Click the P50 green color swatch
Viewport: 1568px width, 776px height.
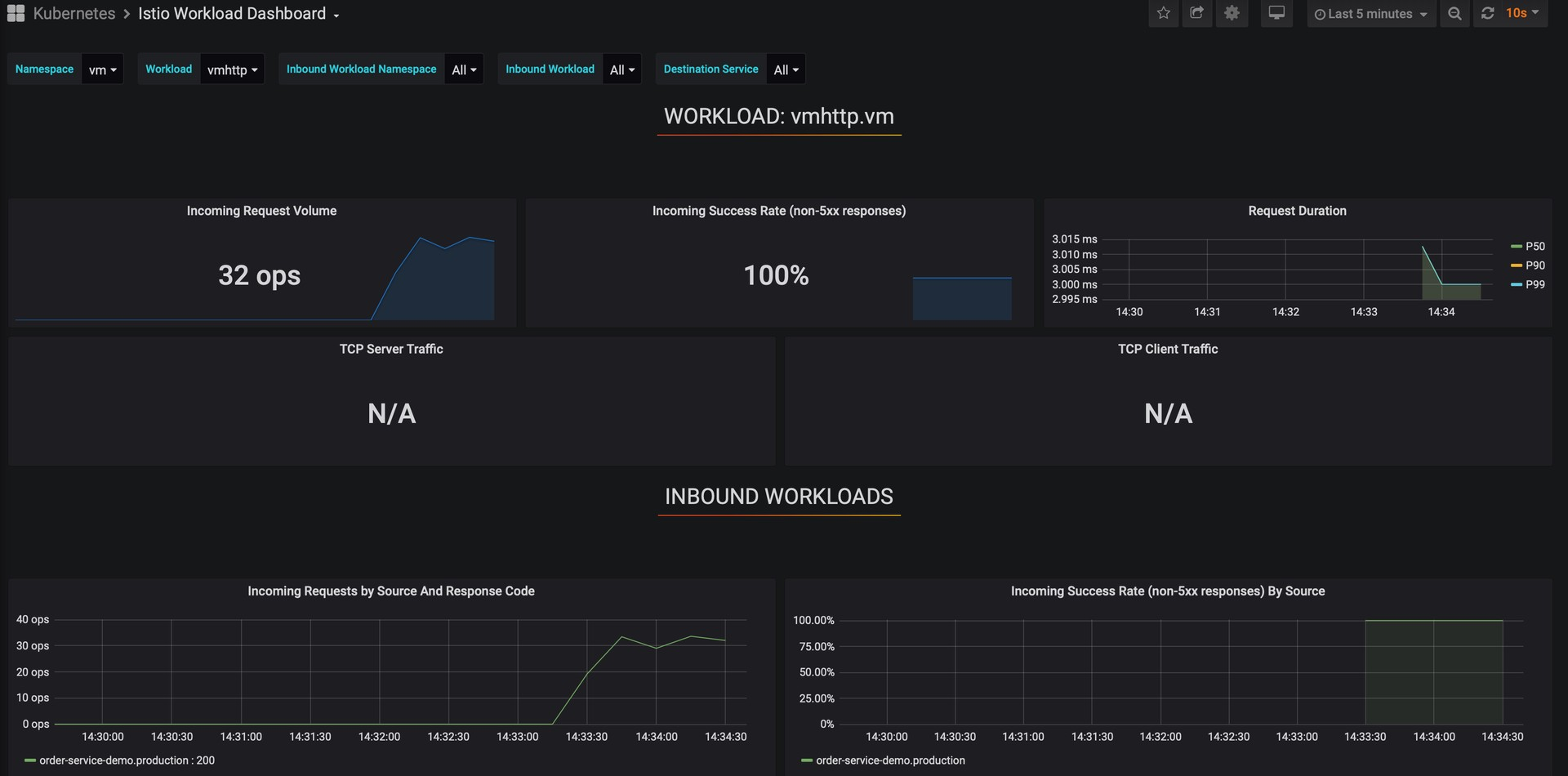click(x=1517, y=246)
